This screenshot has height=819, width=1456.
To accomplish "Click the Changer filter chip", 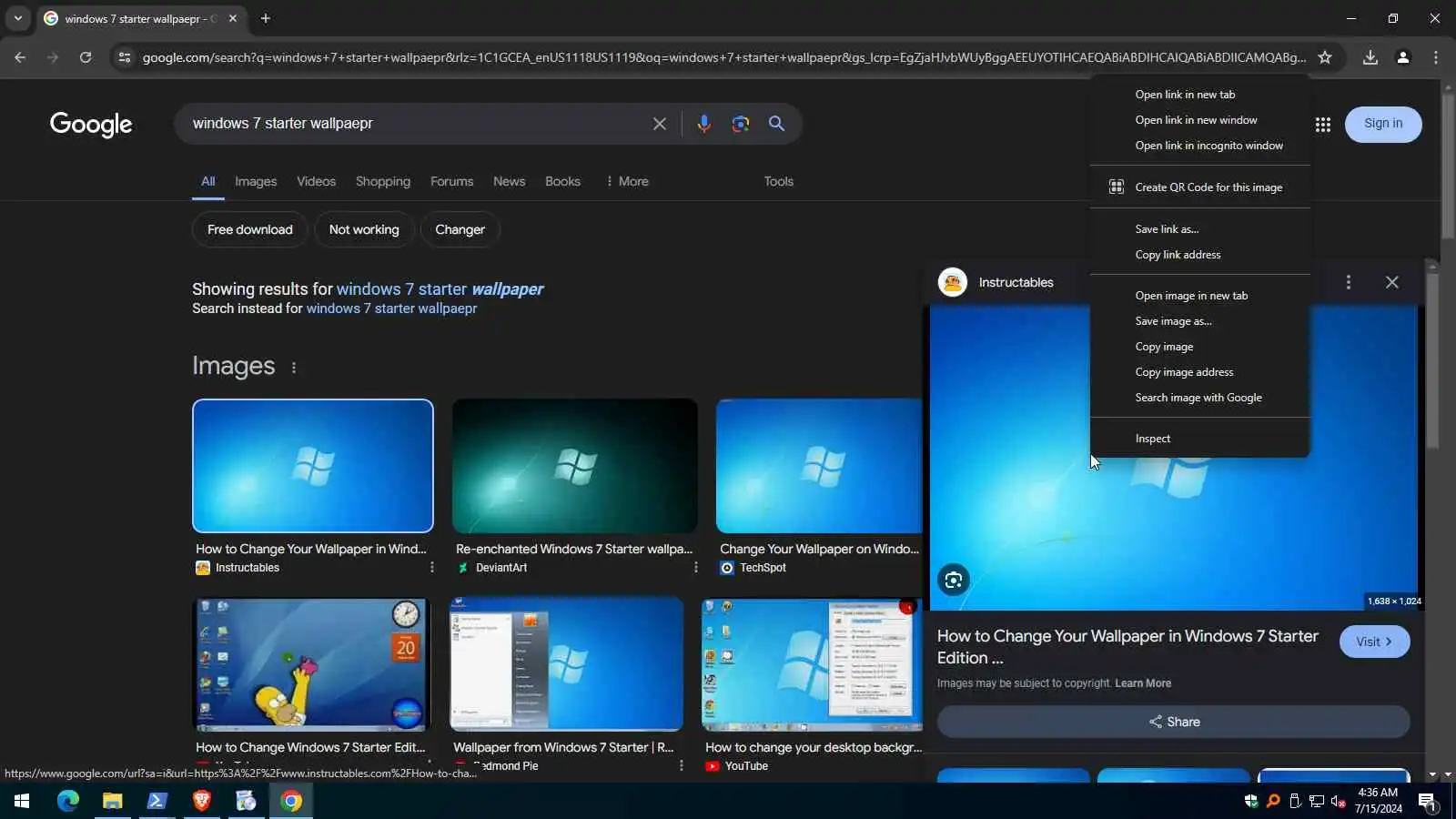I will 460,229.
